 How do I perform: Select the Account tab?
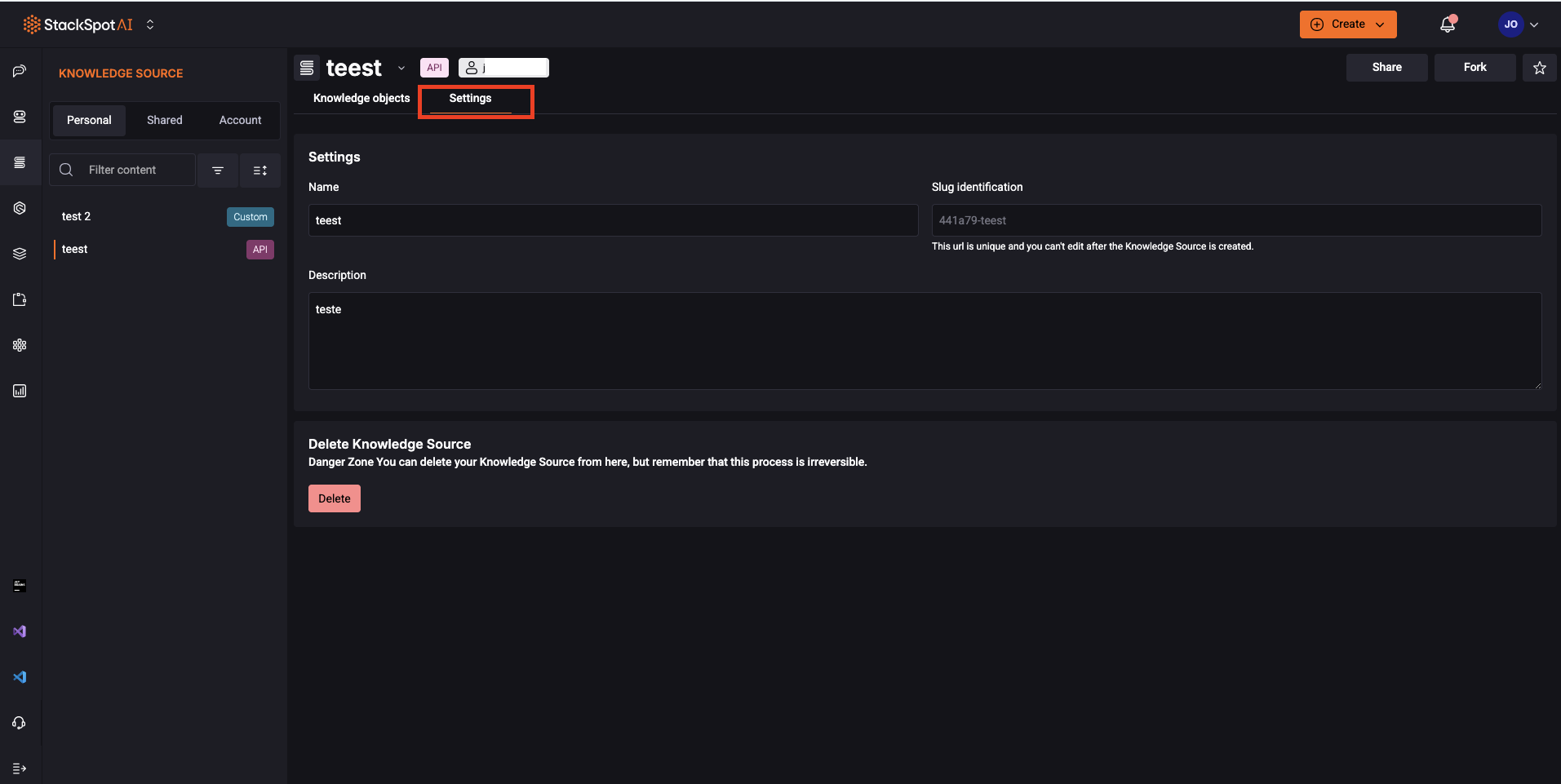coord(240,120)
